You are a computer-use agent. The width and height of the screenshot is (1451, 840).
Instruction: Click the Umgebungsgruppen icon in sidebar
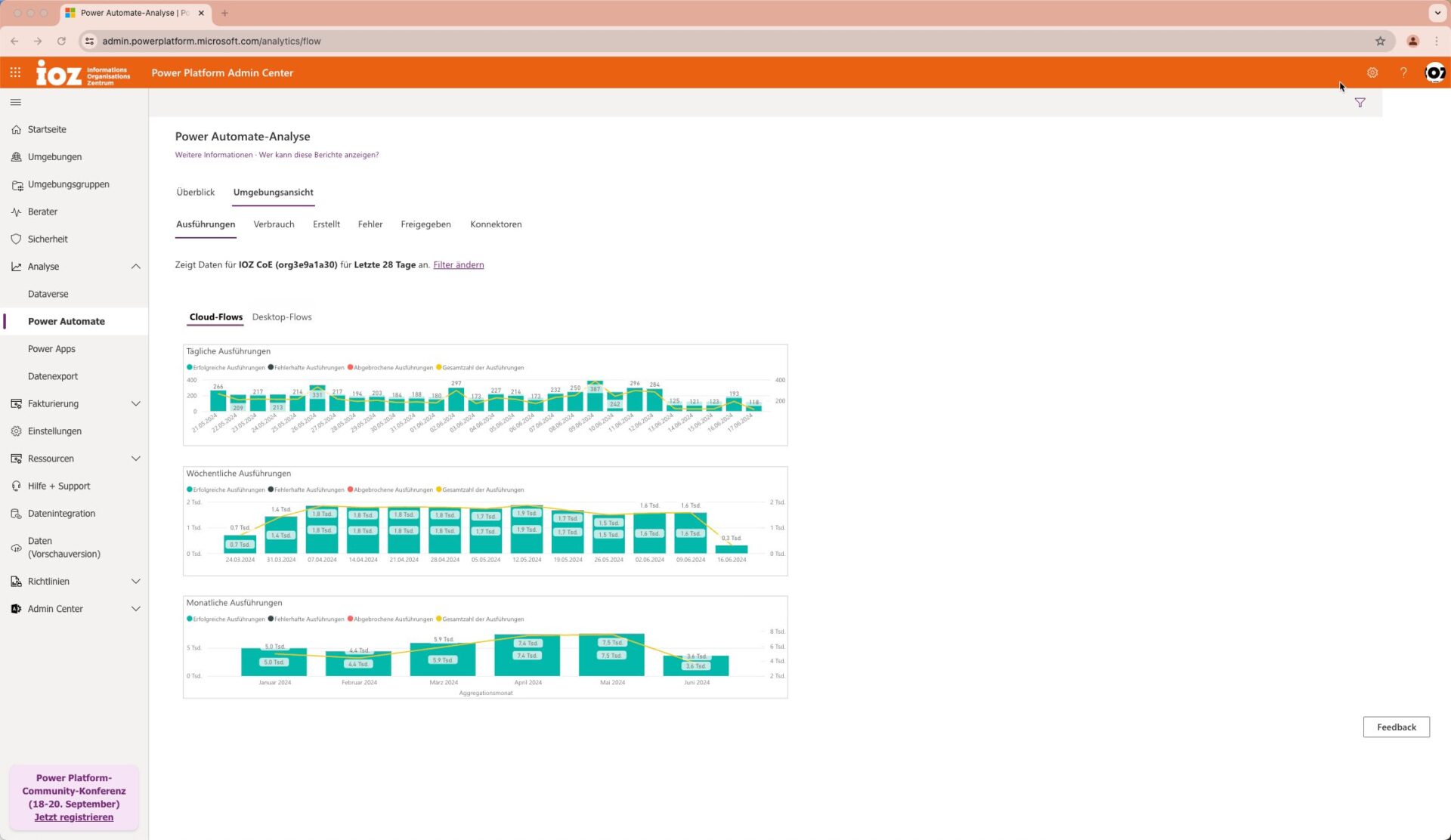tap(17, 184)
